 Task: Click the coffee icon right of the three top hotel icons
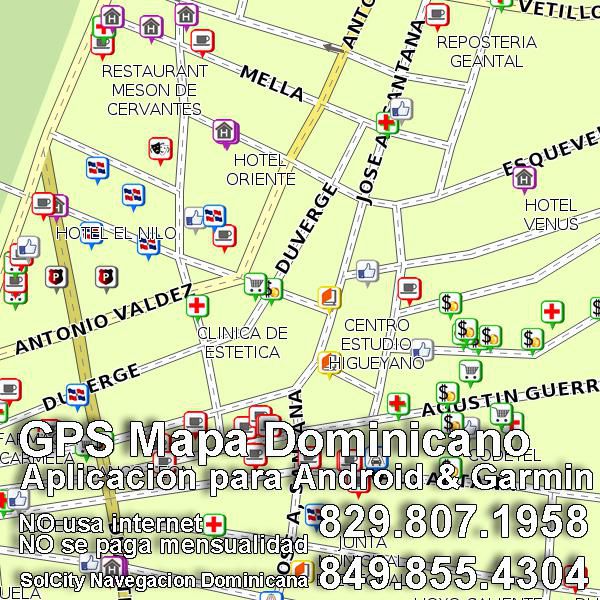(x=202, y=41)
